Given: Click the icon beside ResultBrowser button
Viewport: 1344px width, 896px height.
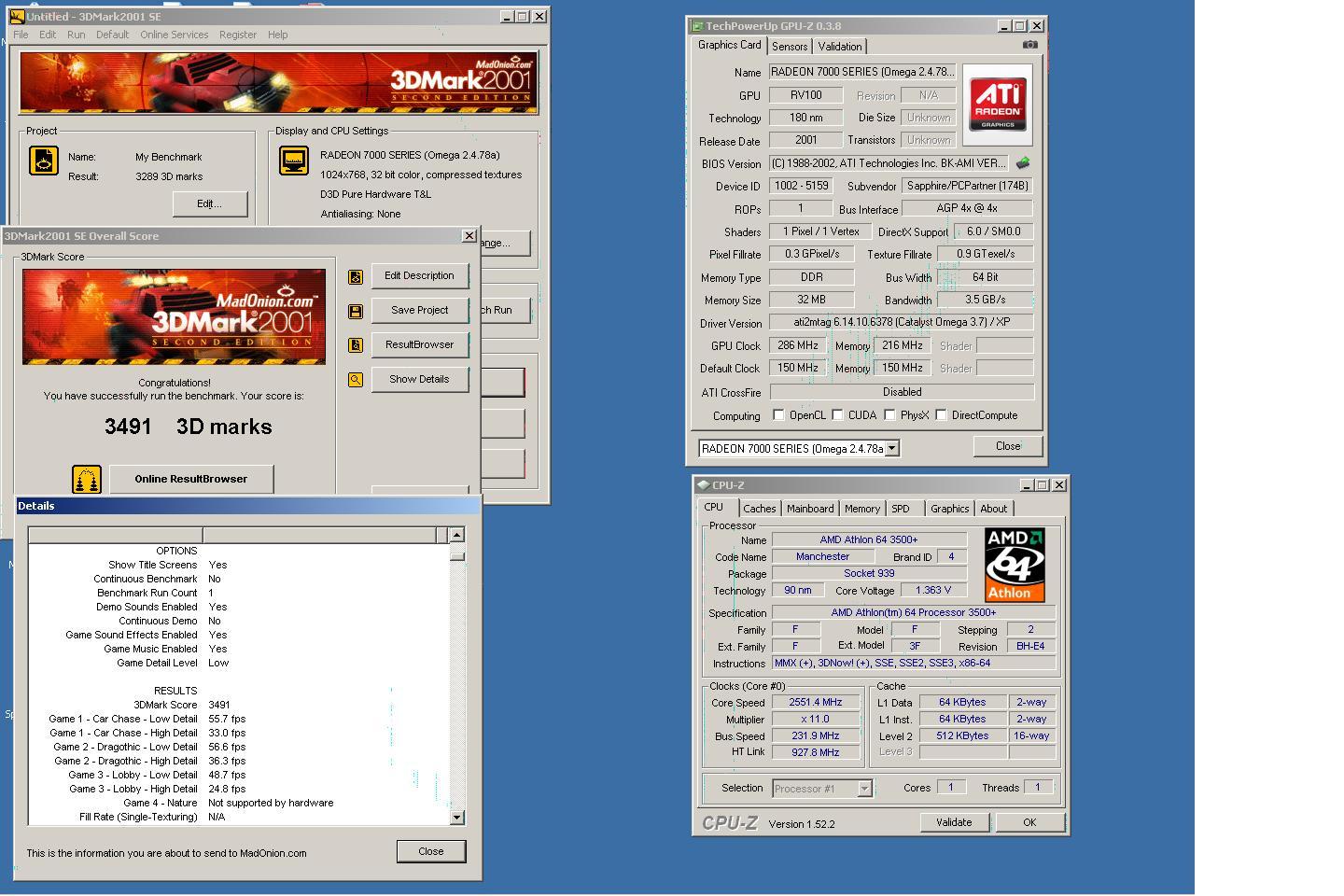Looking at the screenshot, I should click(356, 345).
